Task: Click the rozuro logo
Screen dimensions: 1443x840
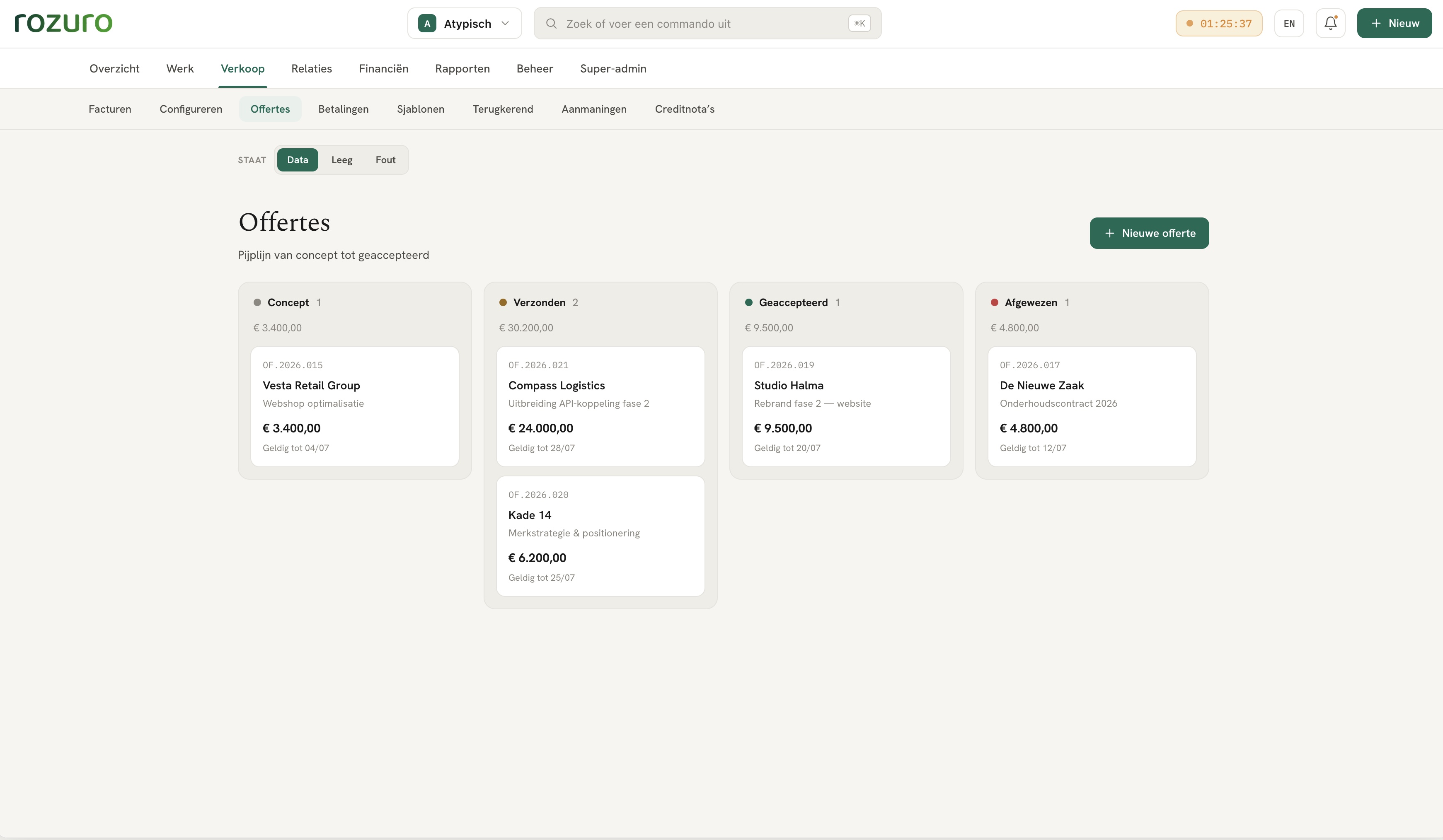Action: tap(63, 23)
